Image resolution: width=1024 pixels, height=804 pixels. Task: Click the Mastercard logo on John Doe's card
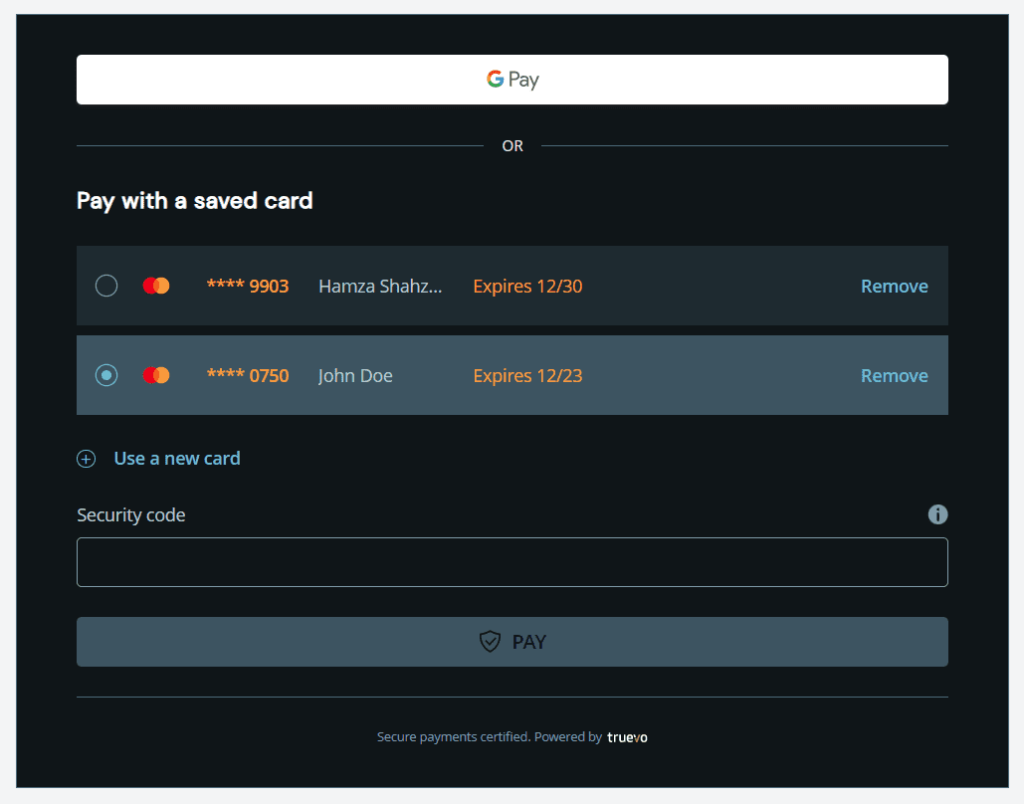coord(156,376)
